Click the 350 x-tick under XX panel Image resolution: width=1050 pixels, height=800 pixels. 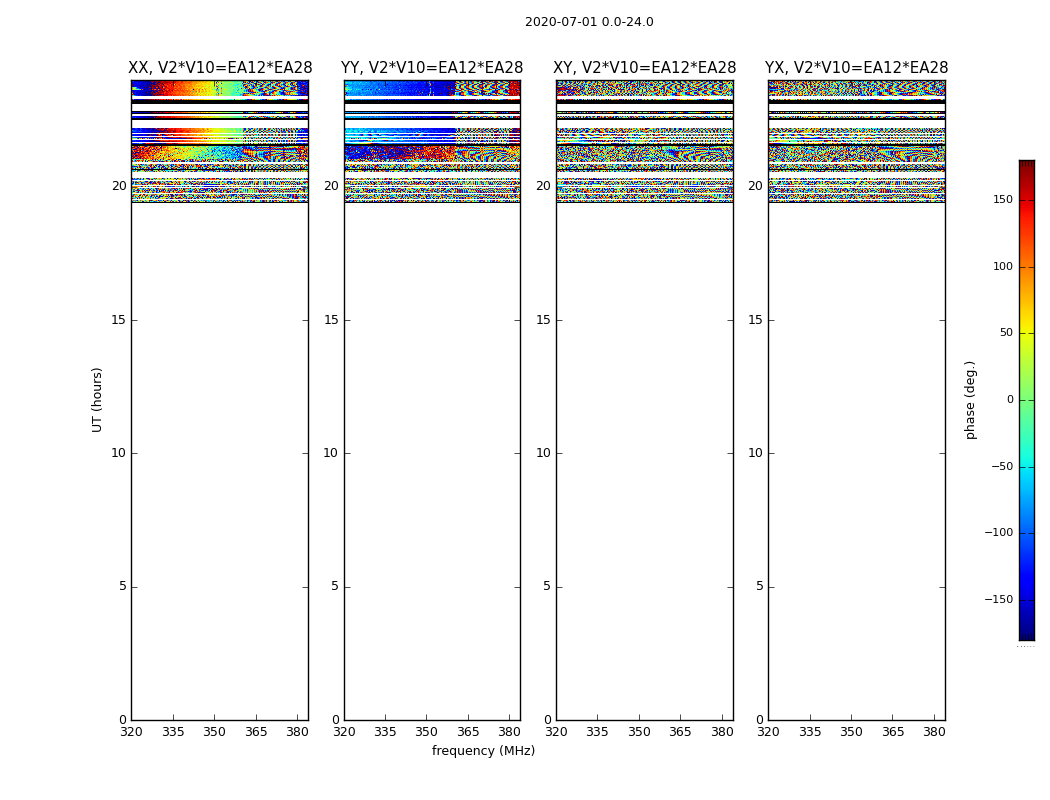(214, 732)
